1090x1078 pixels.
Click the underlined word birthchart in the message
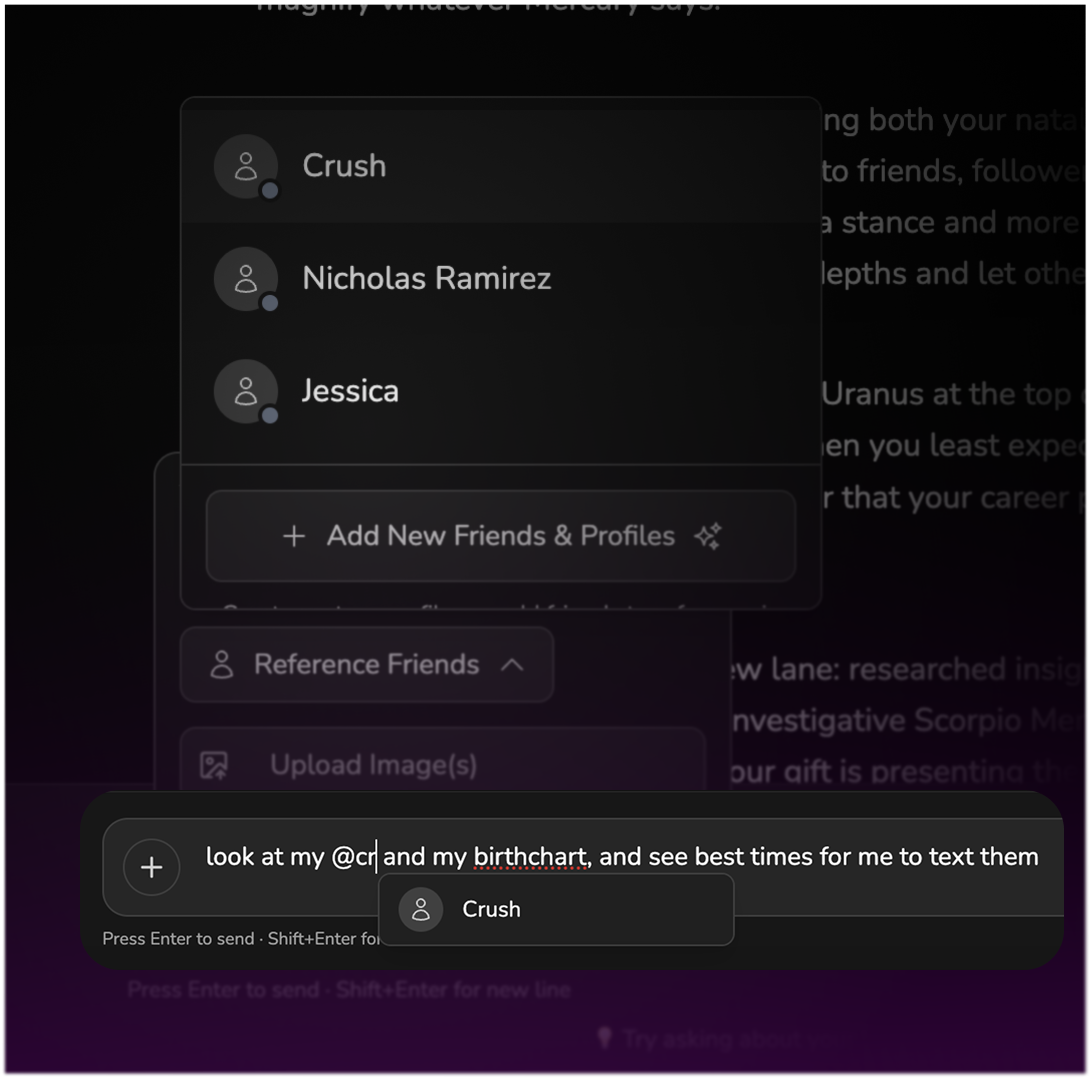pos(529,857)
